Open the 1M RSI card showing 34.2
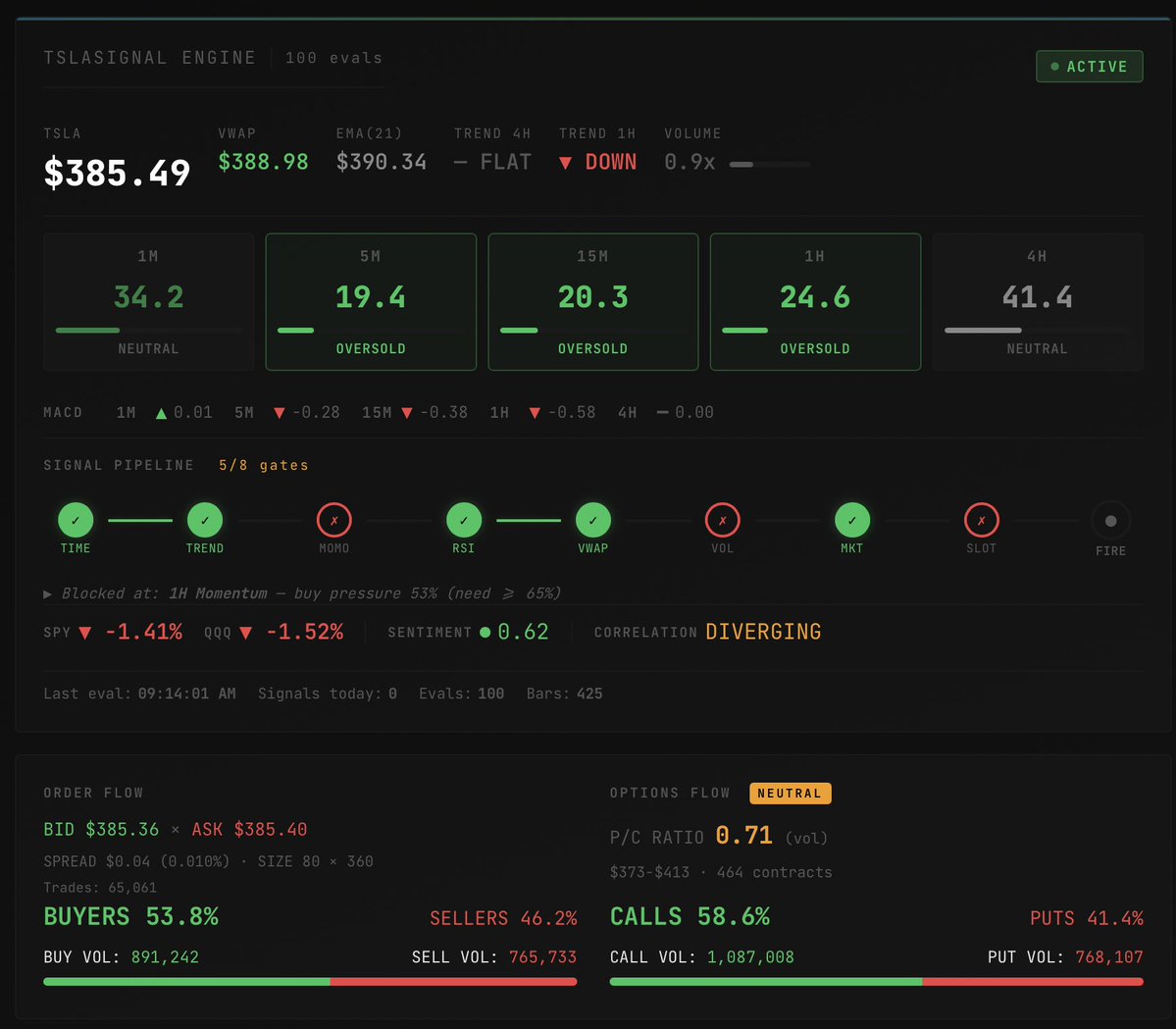The width and height of the screenshot is (1176, 1029). click(x=148, y=301)
